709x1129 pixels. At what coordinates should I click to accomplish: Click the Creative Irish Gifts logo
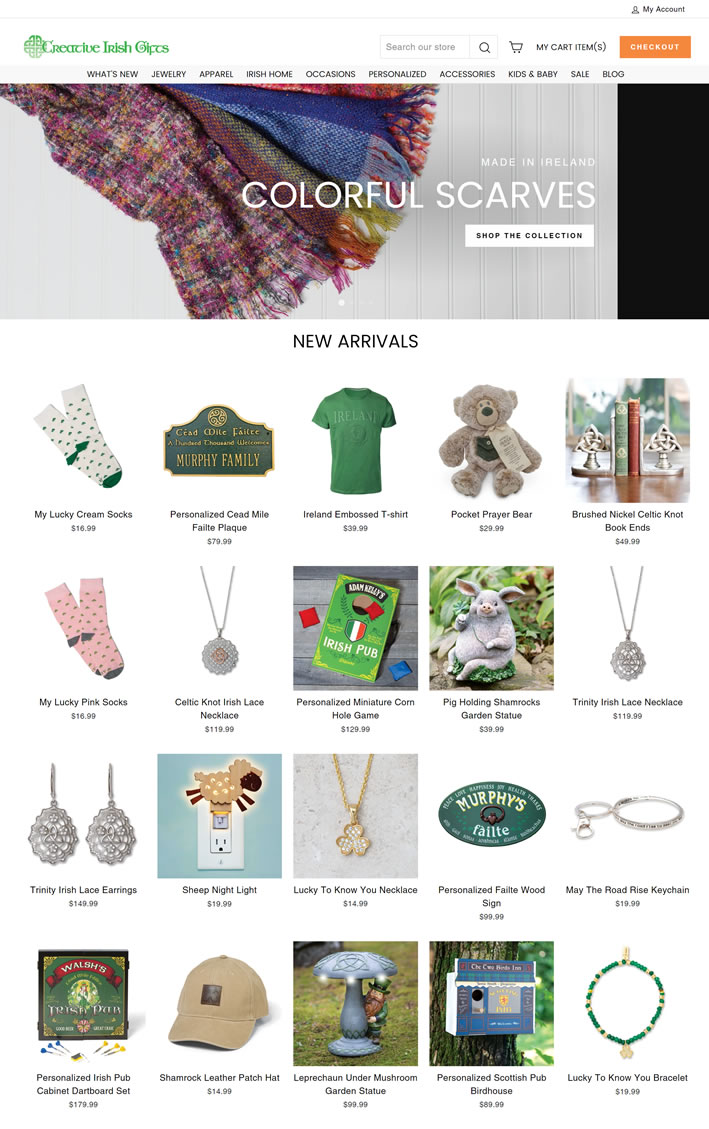(x=96, y=47)
